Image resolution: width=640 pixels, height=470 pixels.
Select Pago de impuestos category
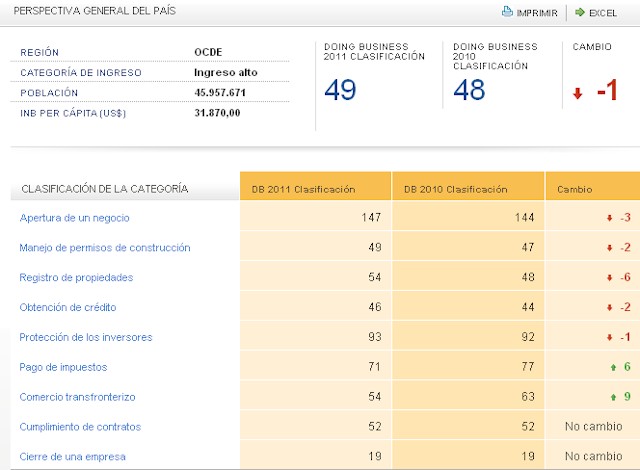pyautogui.click(x=63, y=368)
